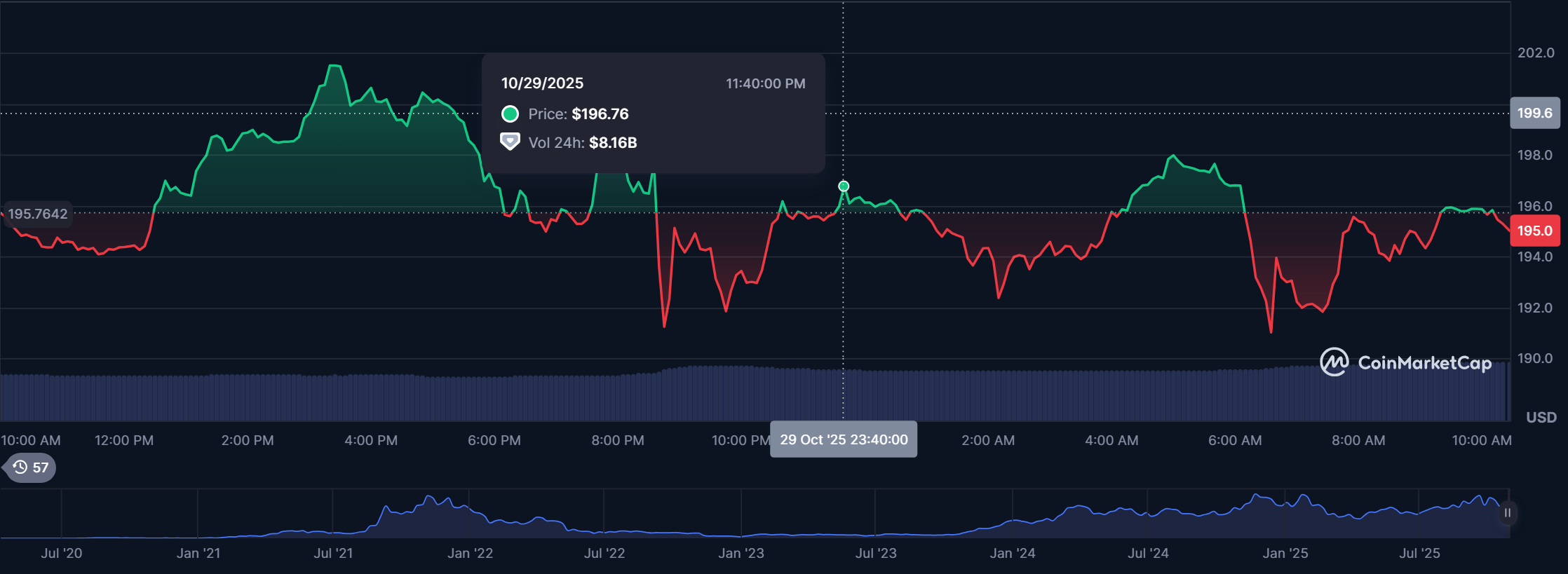Viewport: 1568px width, 574px height.
Task: Click the 4:00 PM time axis label
Action: click(371, 440)
